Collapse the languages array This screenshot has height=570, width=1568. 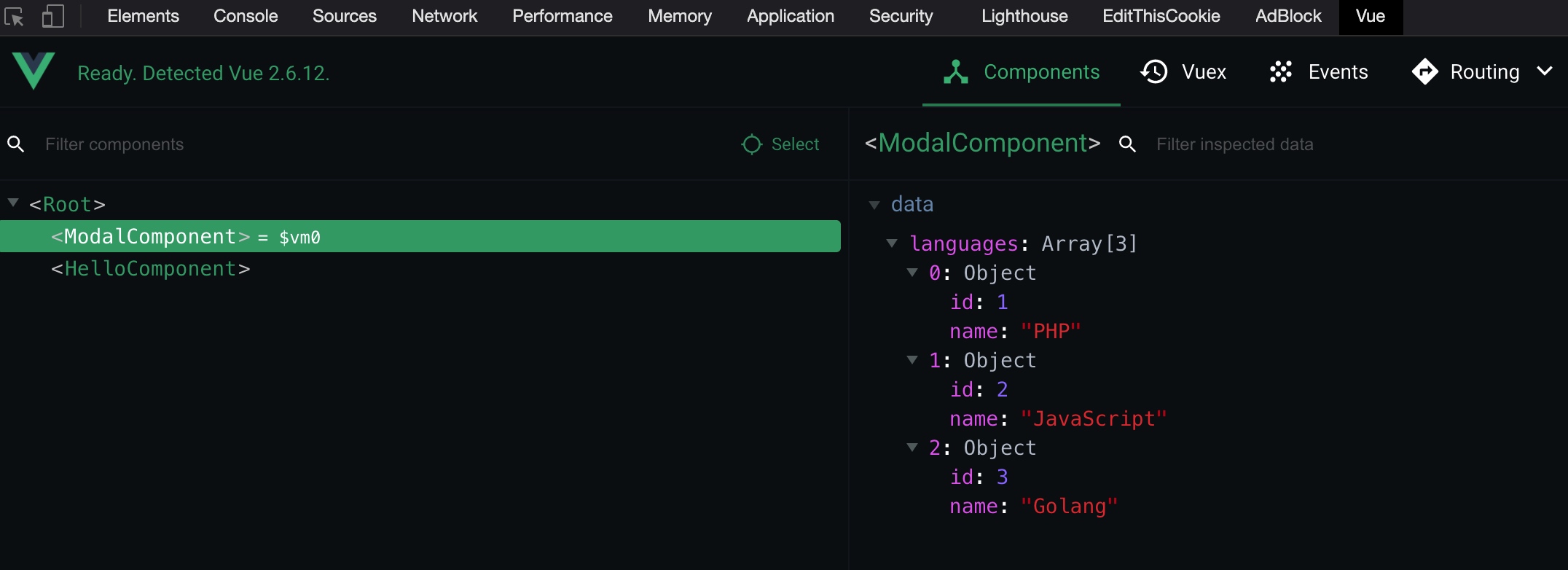coord(892,243)
